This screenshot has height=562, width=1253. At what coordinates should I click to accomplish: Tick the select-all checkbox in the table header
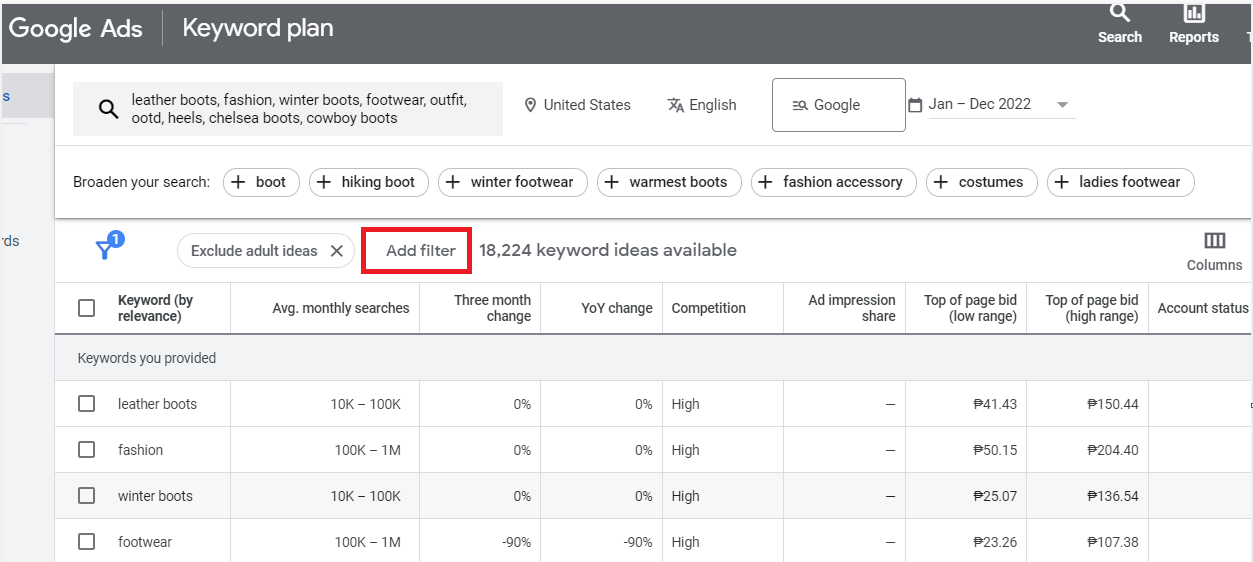click(x=87, y=308)
